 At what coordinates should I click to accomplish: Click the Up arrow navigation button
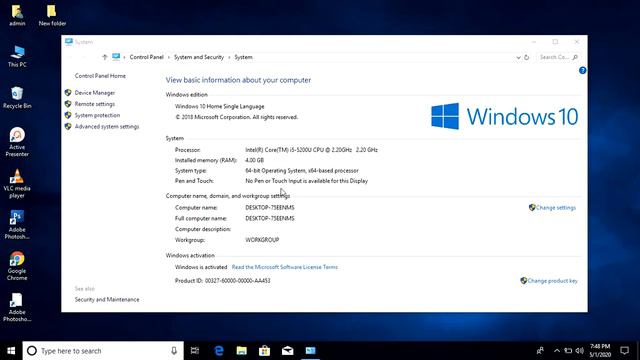coord(104,57)
